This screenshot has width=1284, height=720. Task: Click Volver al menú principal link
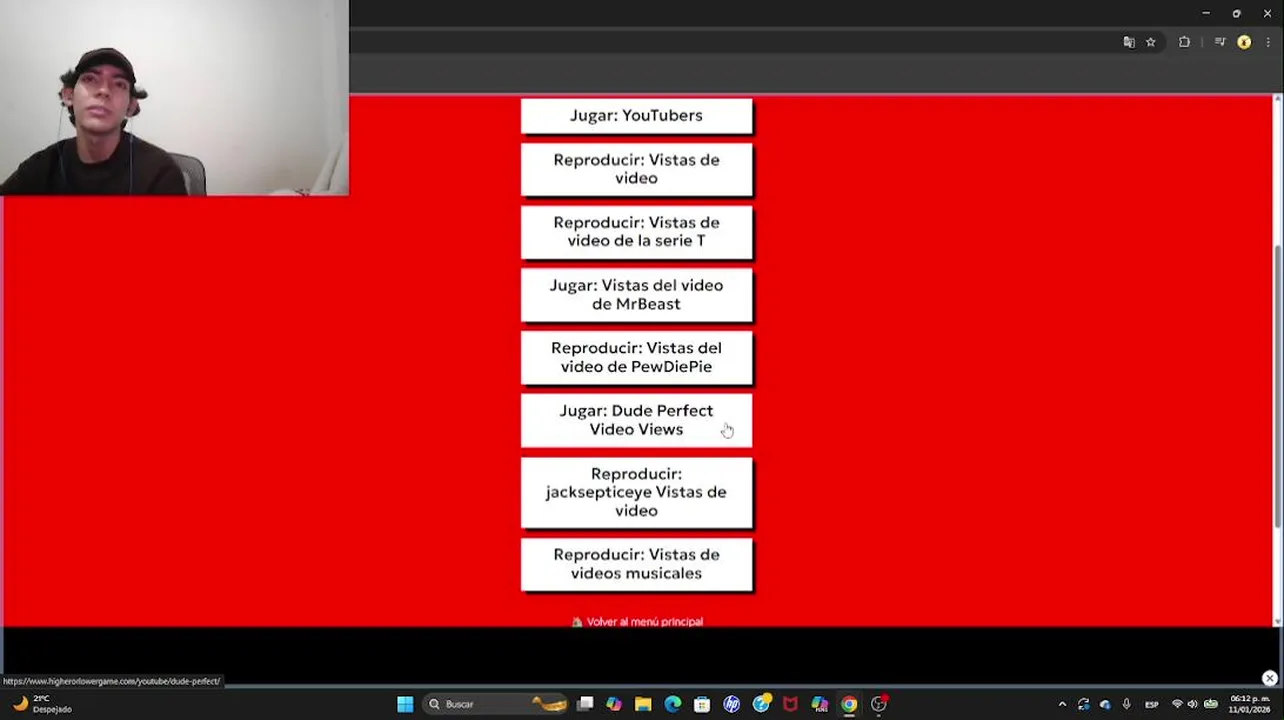click(637, 622)
